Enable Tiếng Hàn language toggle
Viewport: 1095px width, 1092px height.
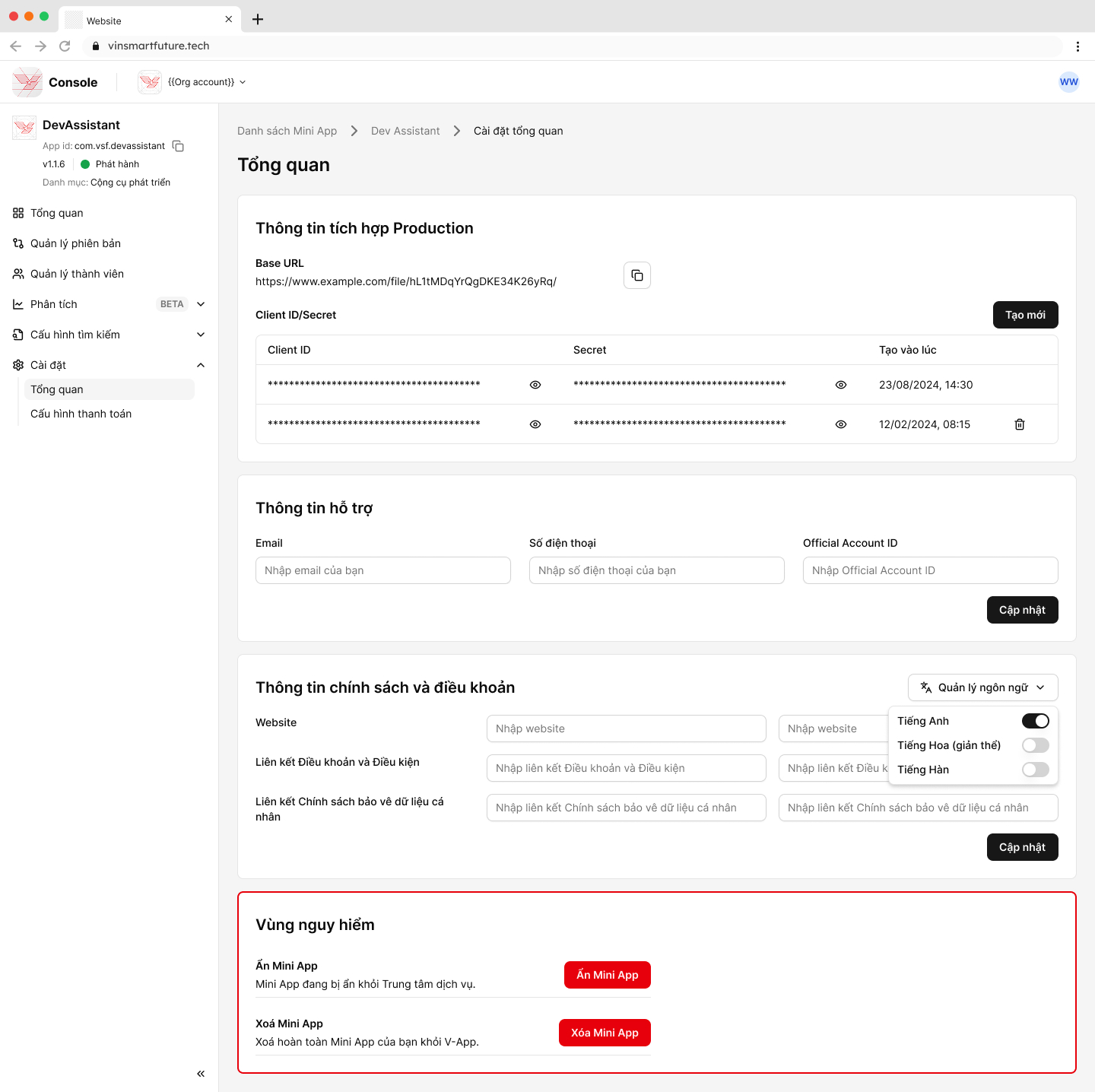tap(1036, 770)
